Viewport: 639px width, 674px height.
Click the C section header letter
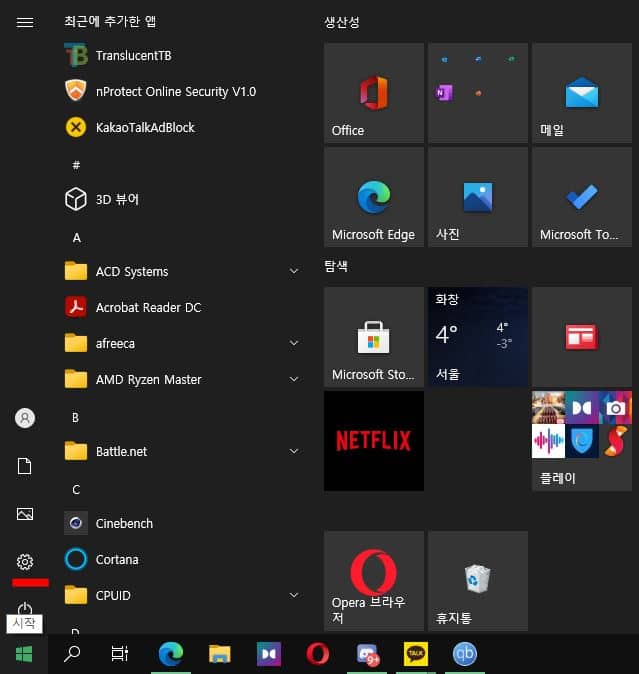click(76, 490)
